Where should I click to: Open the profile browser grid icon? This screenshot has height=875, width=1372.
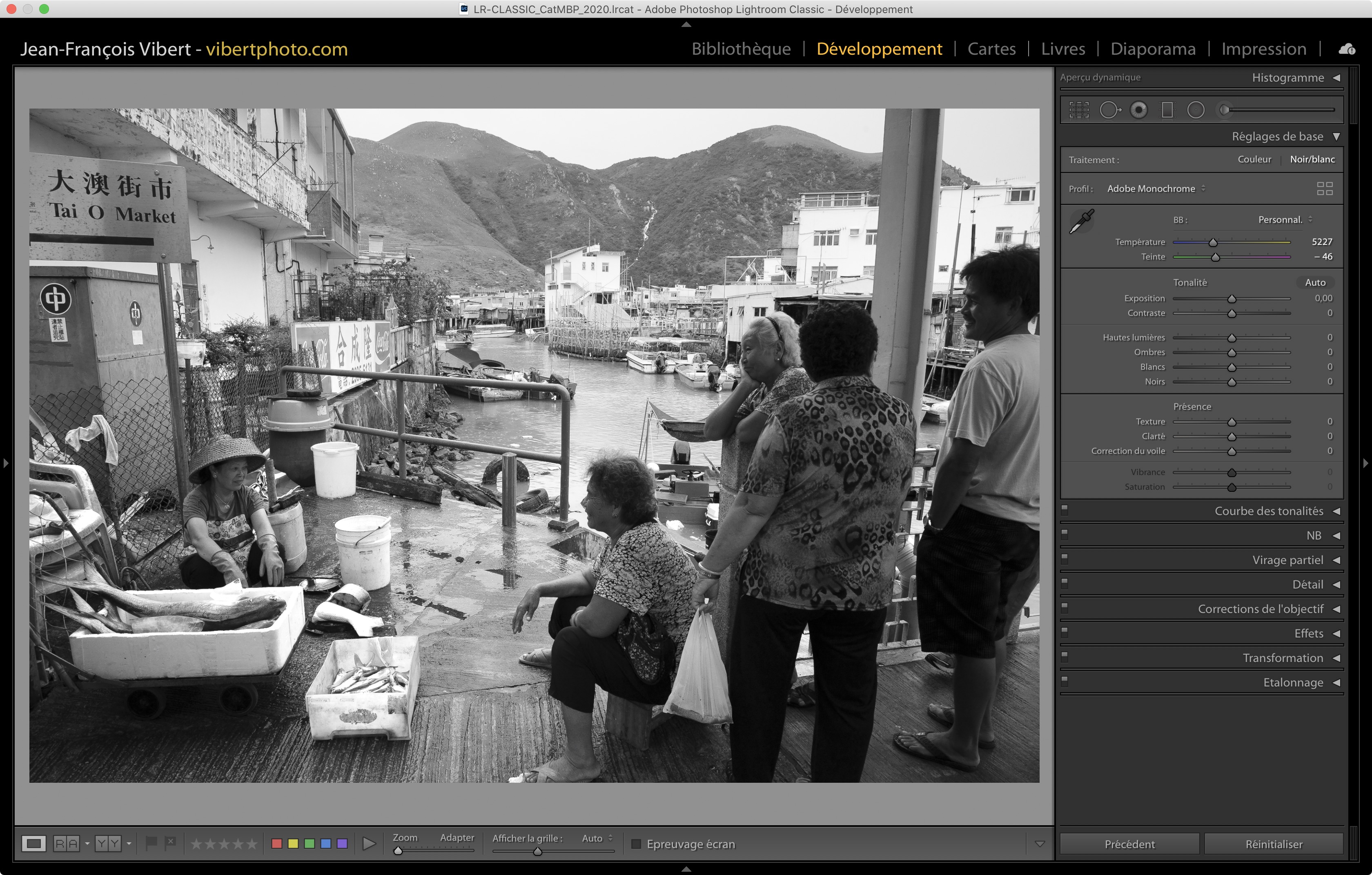coord(1325,189)
